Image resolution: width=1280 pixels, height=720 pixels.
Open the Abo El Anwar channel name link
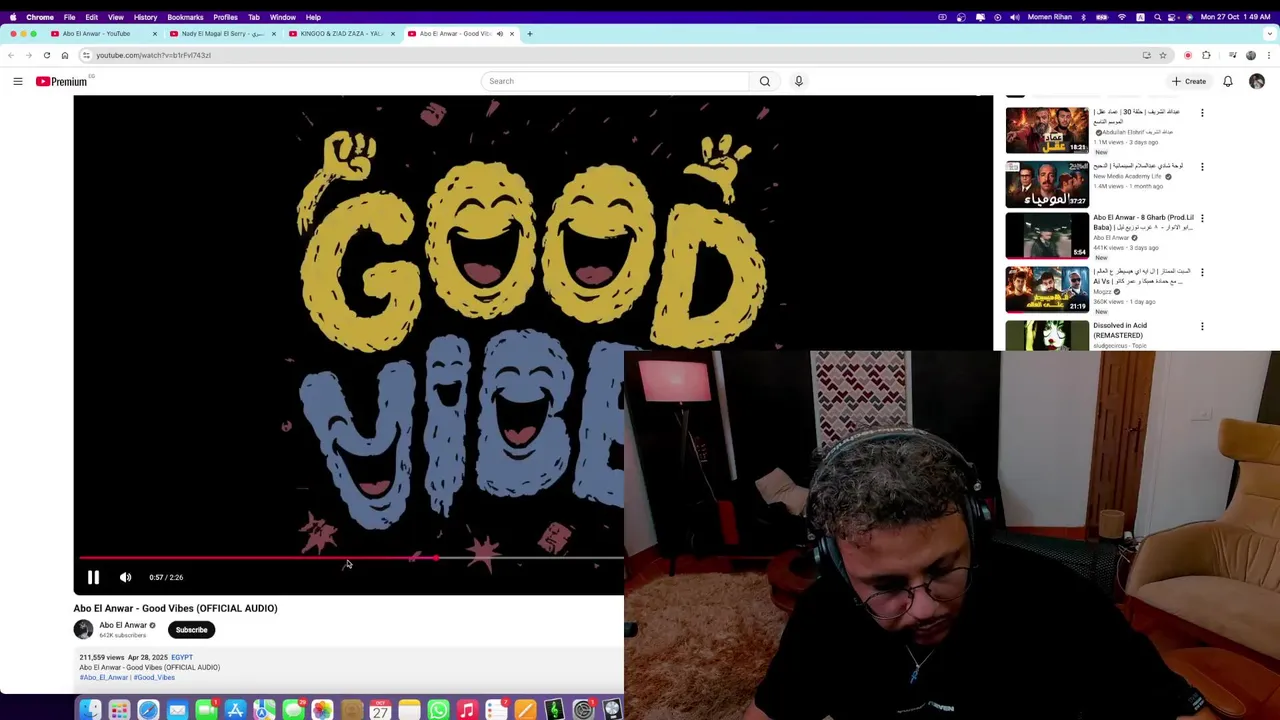tap(123, 625)
